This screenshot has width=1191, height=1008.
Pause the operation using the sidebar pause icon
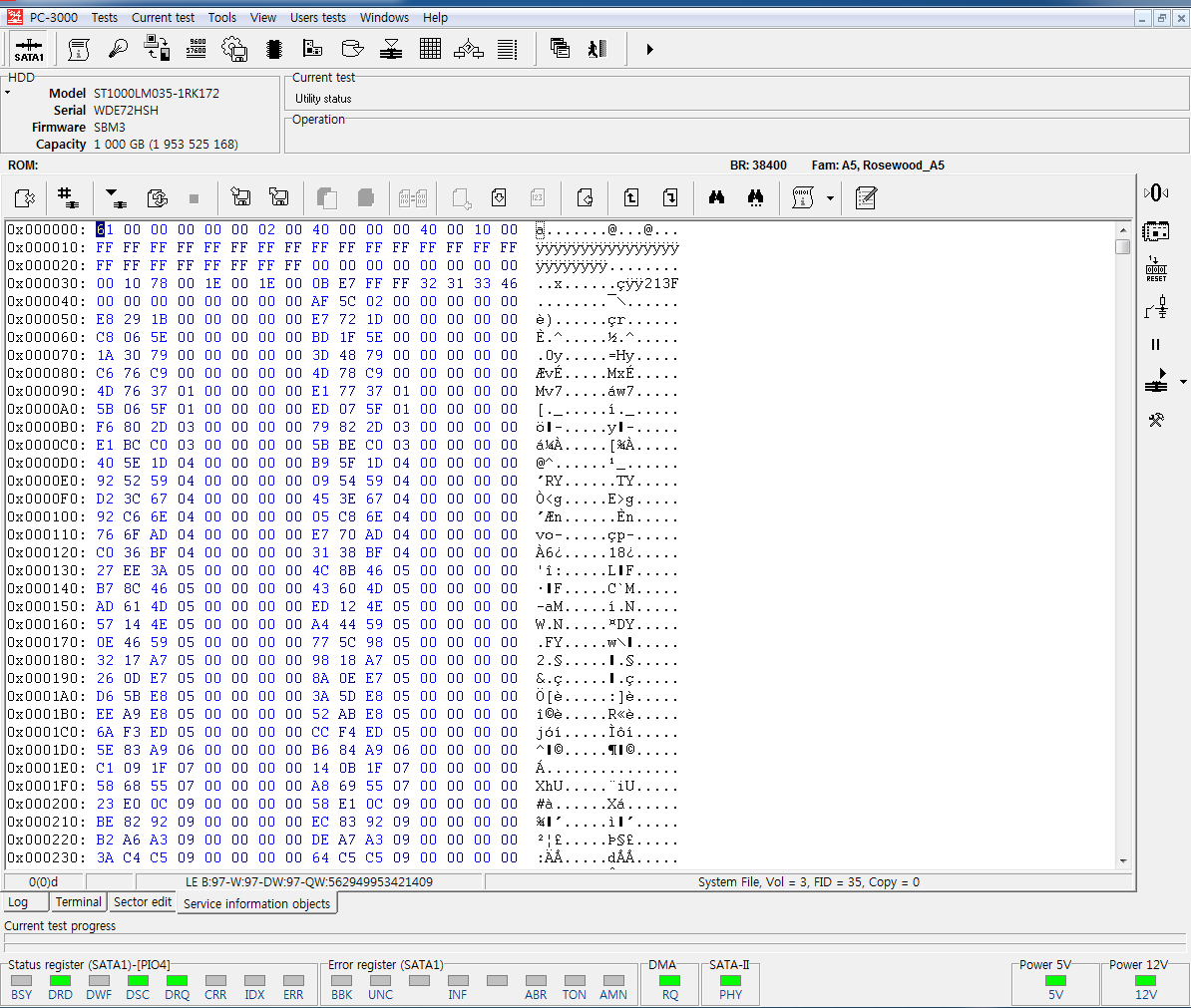click(1155, 344)
